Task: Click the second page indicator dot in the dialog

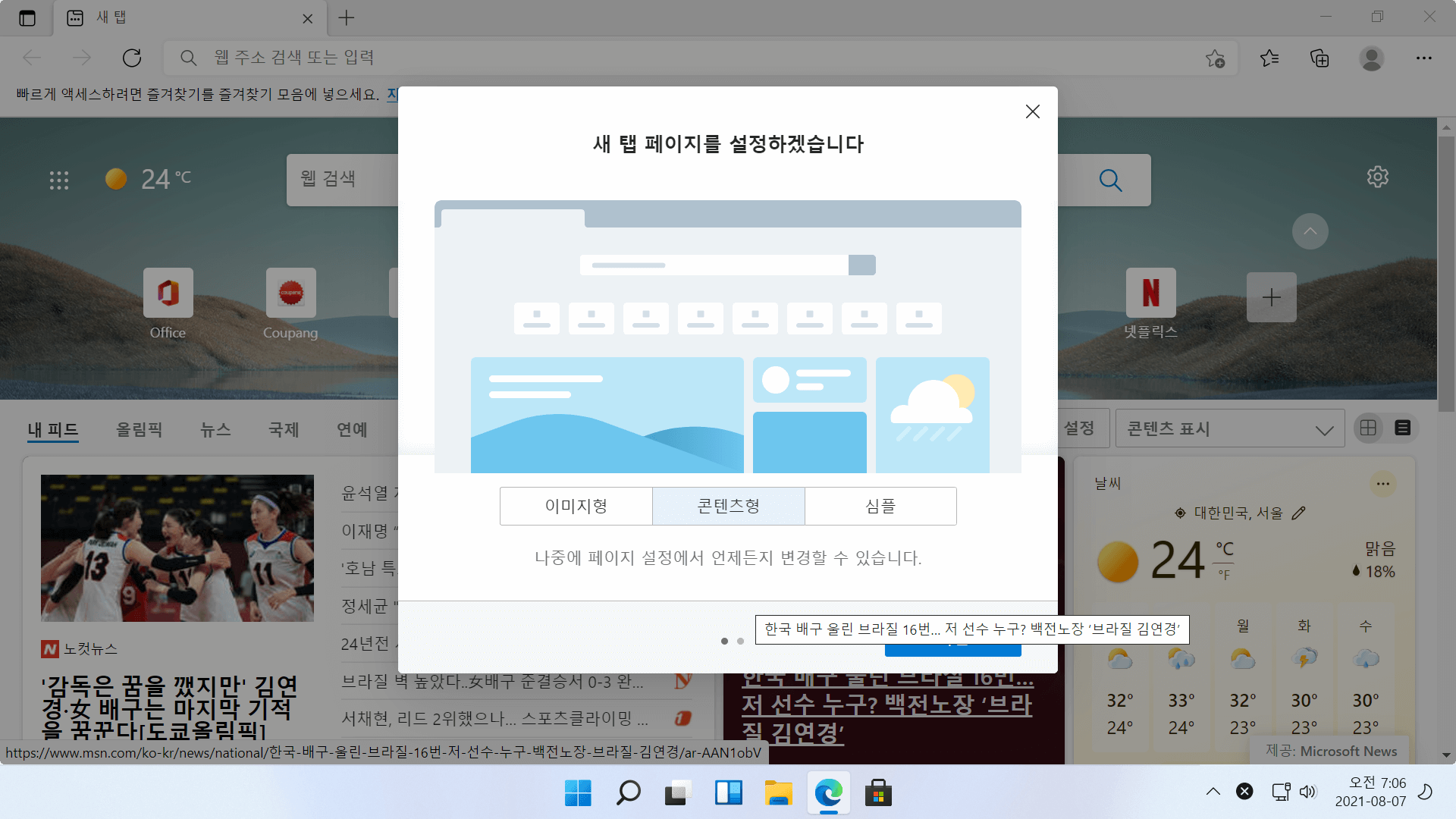Action: click(740, 642)
